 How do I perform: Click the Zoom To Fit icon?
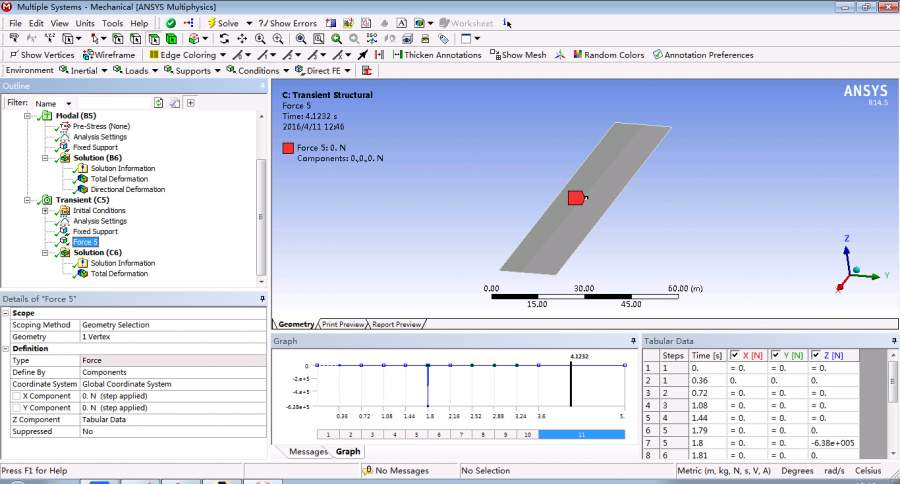(x=301, y=38)
